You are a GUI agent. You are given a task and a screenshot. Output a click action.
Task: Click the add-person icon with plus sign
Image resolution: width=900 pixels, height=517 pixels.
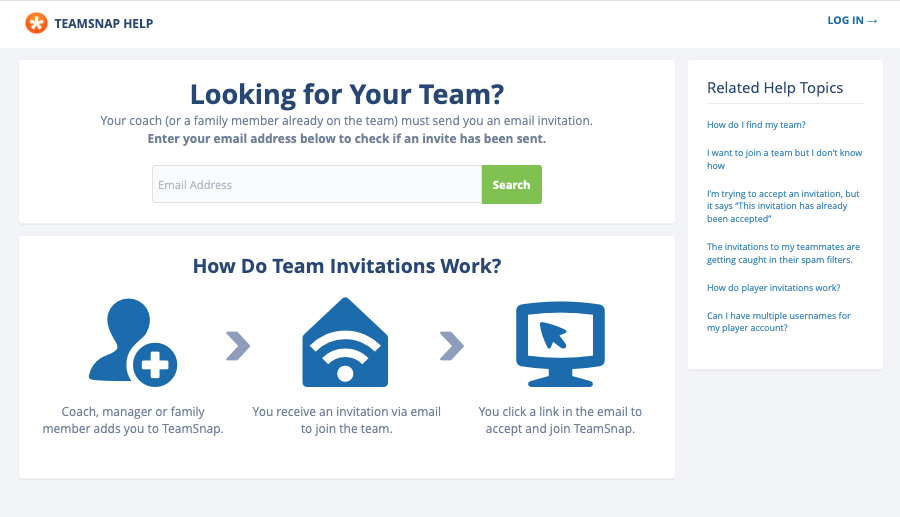pos(133,343)
